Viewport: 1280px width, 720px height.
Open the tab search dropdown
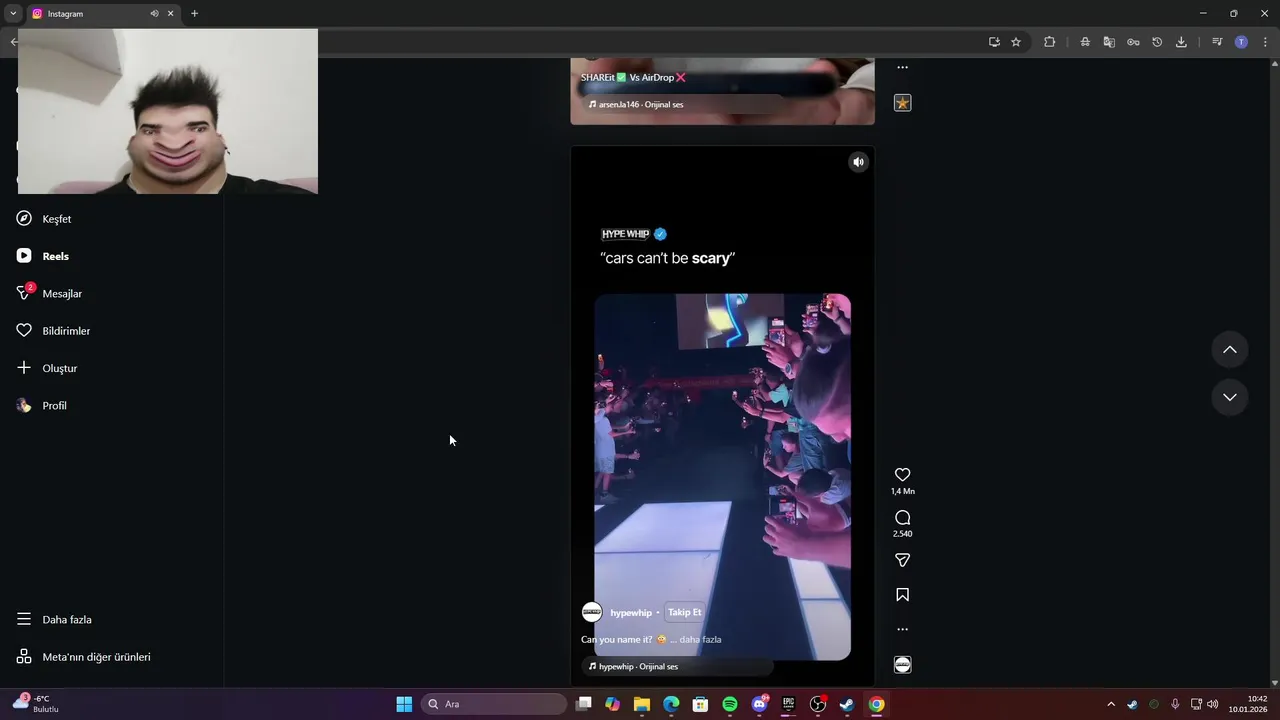(13, 14)
